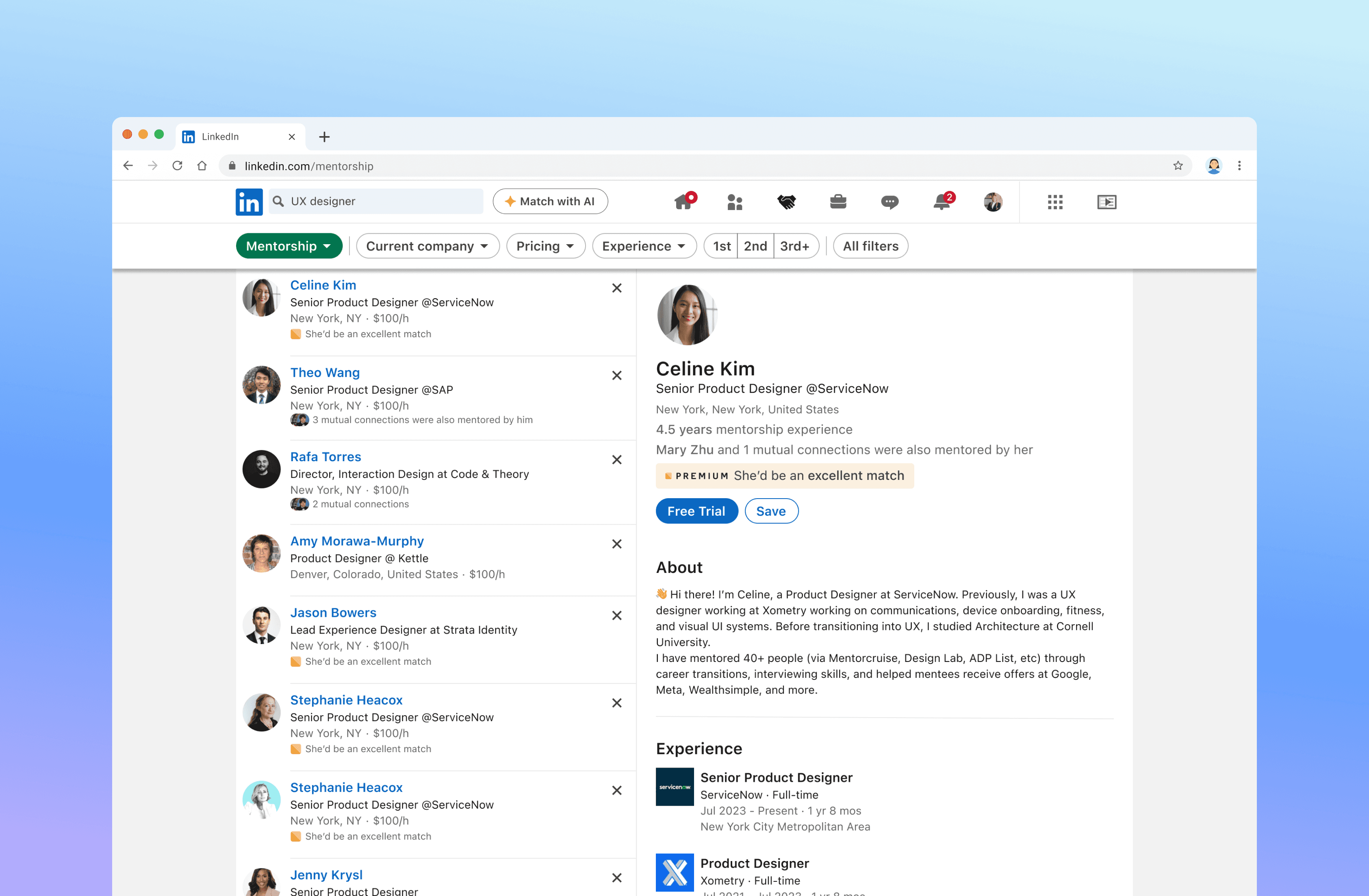Viewport: 1369px width, 896px height.
Task: Open Jason Bowers's name link
Action: pos(334,612)
